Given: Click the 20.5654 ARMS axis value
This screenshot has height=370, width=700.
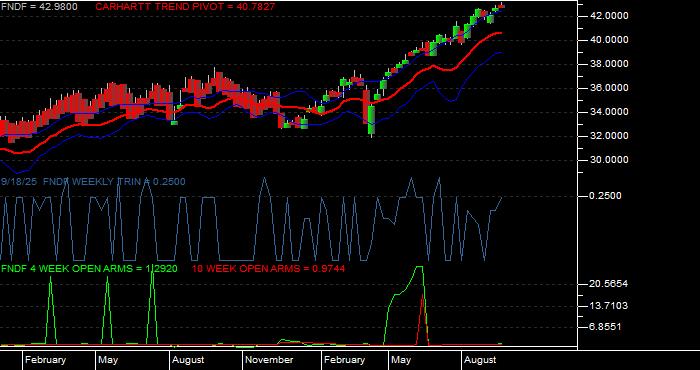Looking at the screenshot, I should [609, 284].
